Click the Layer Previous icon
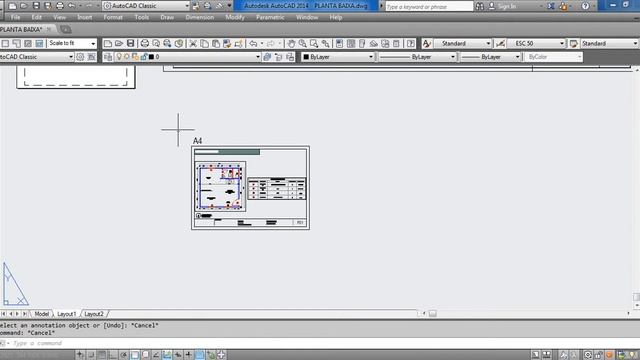 [279, 57]
